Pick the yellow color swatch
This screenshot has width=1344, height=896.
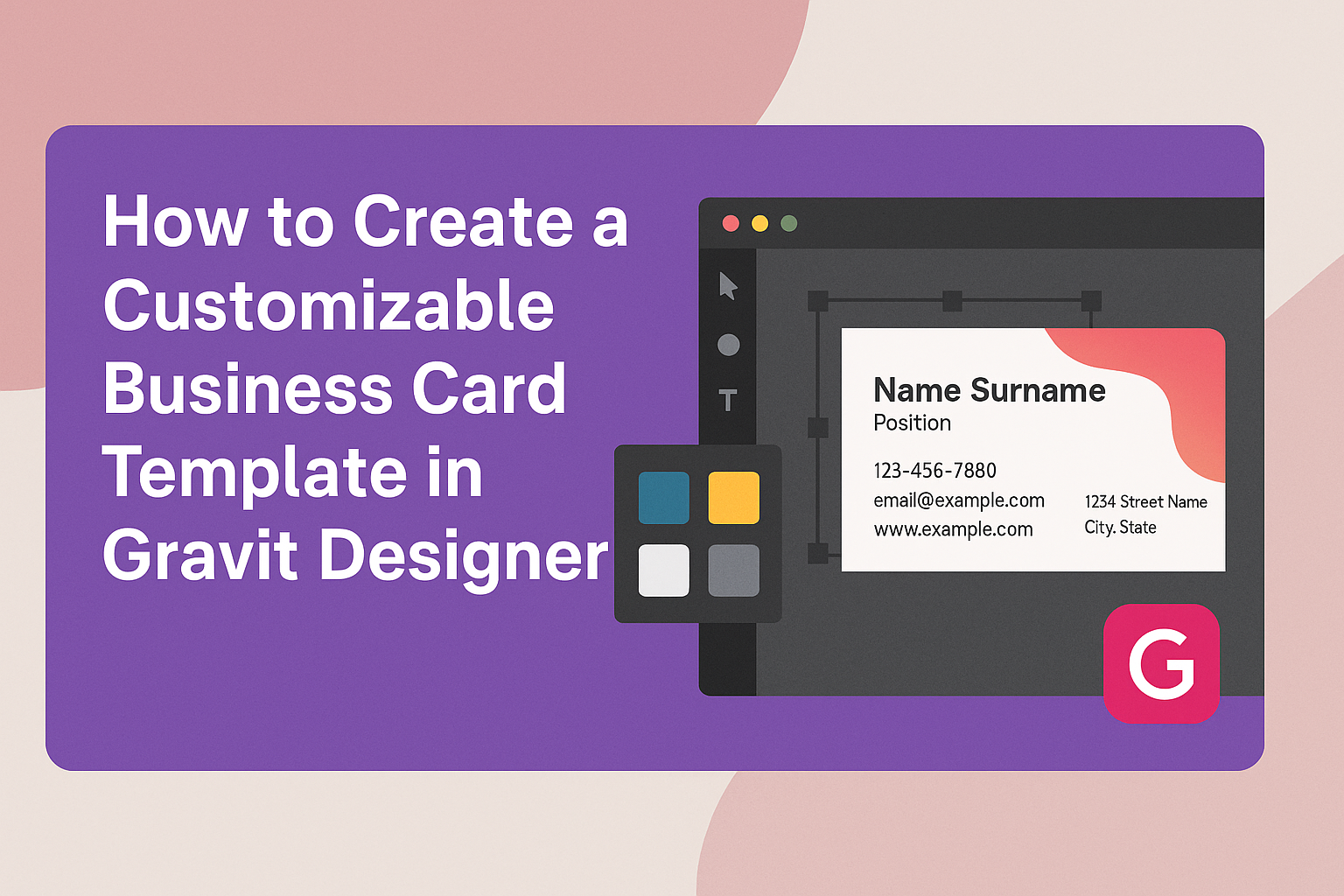[733, 498]
